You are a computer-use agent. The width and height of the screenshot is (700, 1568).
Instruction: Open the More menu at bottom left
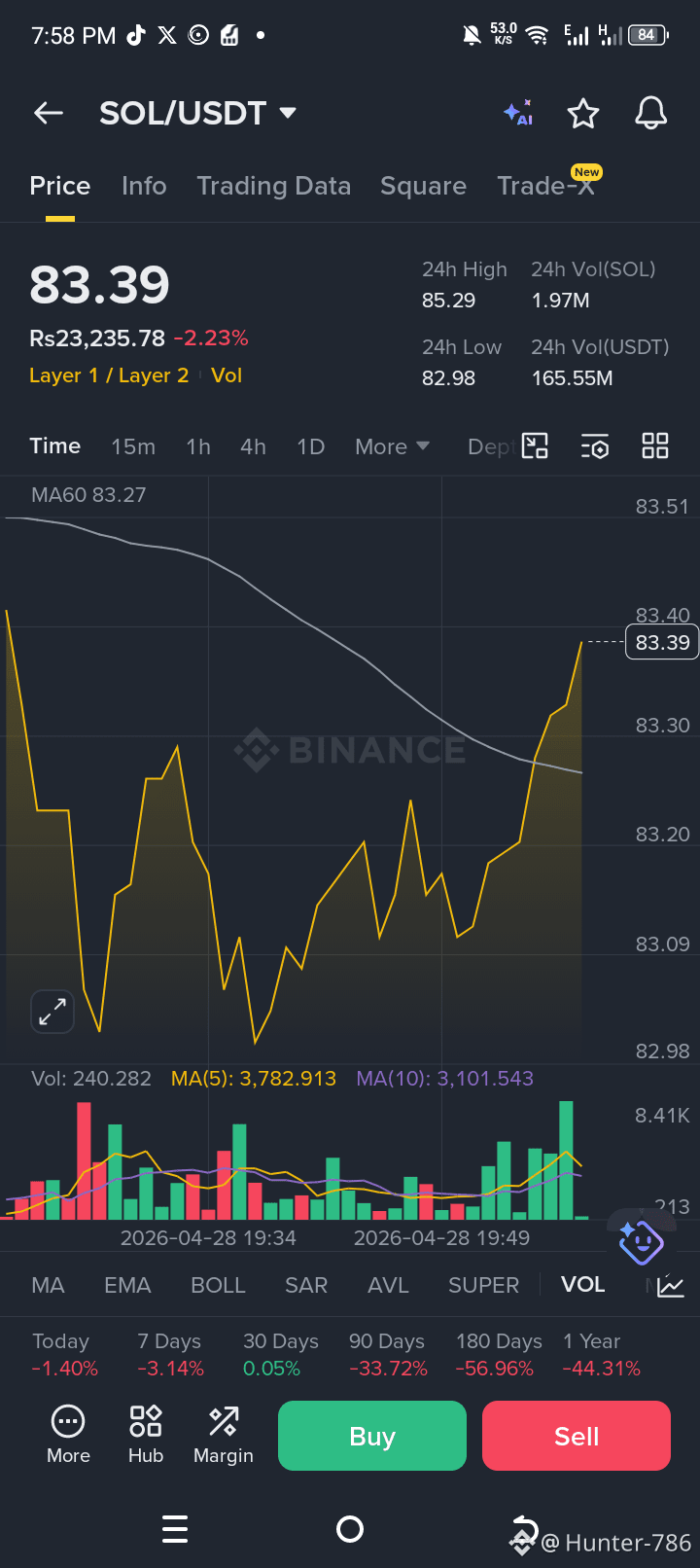pyautogui.click(x=68, y=1435)
